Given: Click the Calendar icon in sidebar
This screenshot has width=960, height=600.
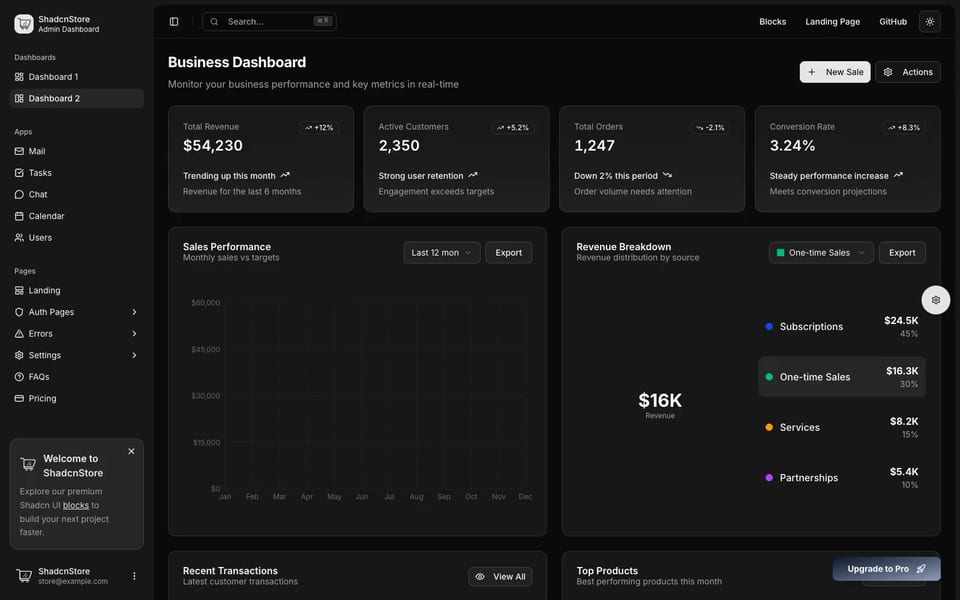Looking at the screenshot, I should point(19,216).
